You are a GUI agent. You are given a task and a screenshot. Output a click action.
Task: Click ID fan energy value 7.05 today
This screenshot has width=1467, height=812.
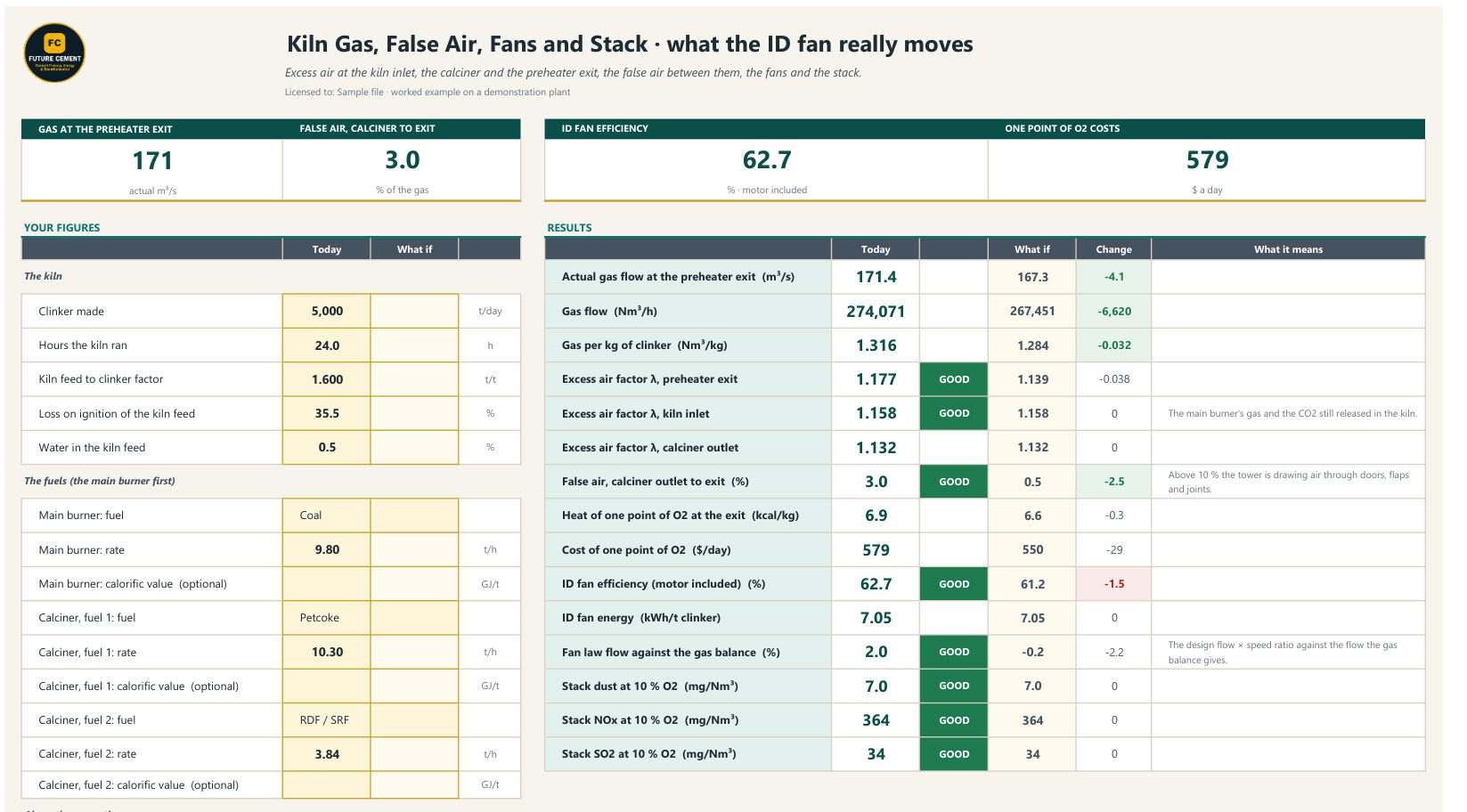876,618
